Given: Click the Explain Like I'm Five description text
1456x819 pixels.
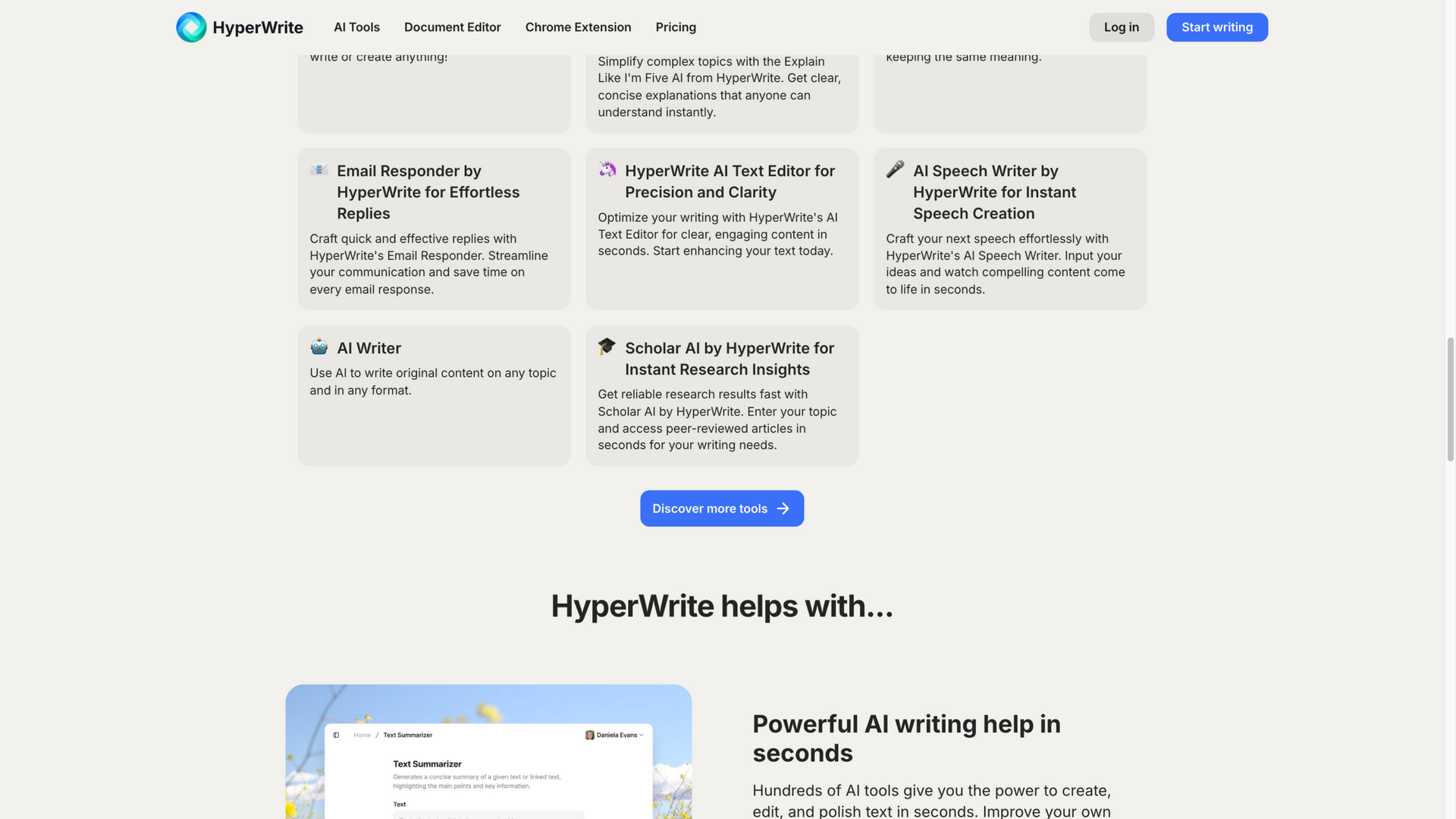Looking at the screenshot, I should 719,86.
